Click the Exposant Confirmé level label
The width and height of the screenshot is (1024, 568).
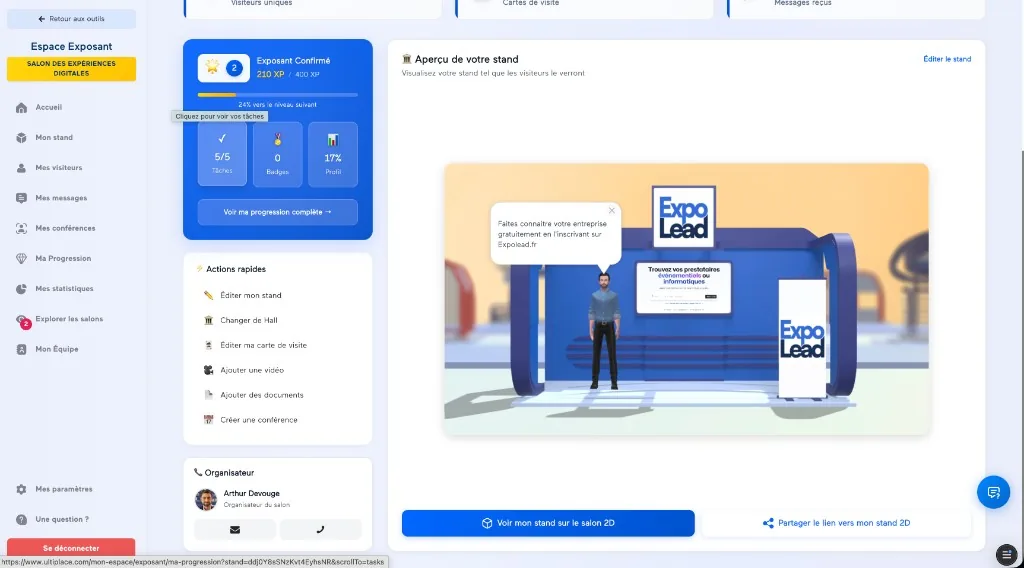coord(293,61)
